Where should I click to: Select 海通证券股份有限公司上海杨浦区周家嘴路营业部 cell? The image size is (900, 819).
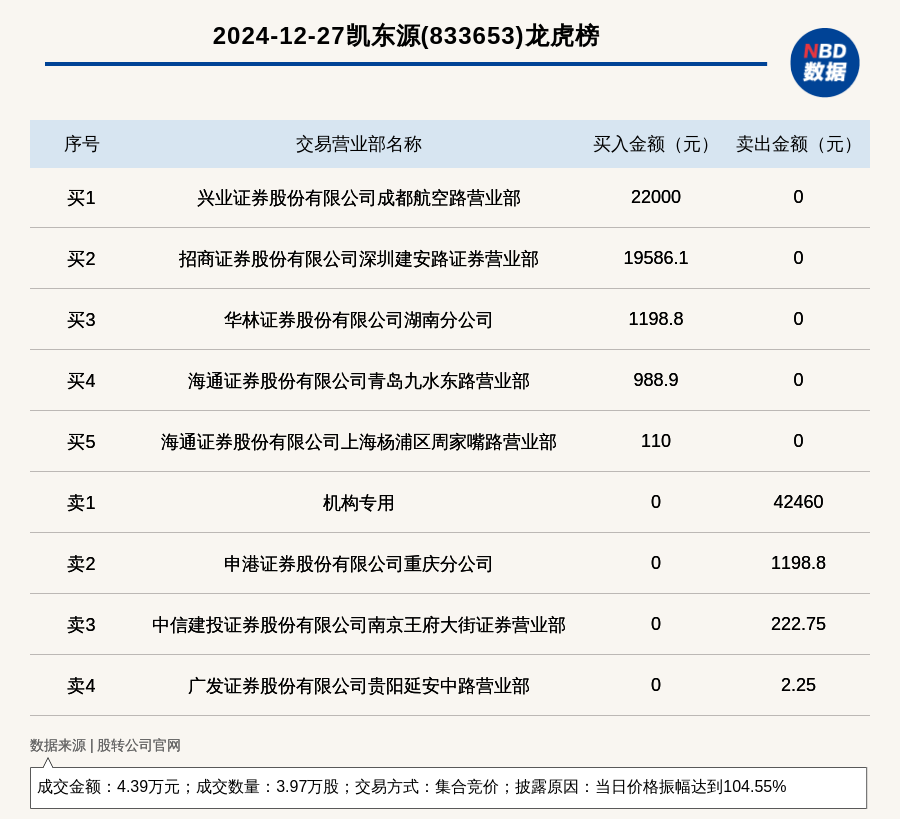pyautogui.click(x=359, y=442)
